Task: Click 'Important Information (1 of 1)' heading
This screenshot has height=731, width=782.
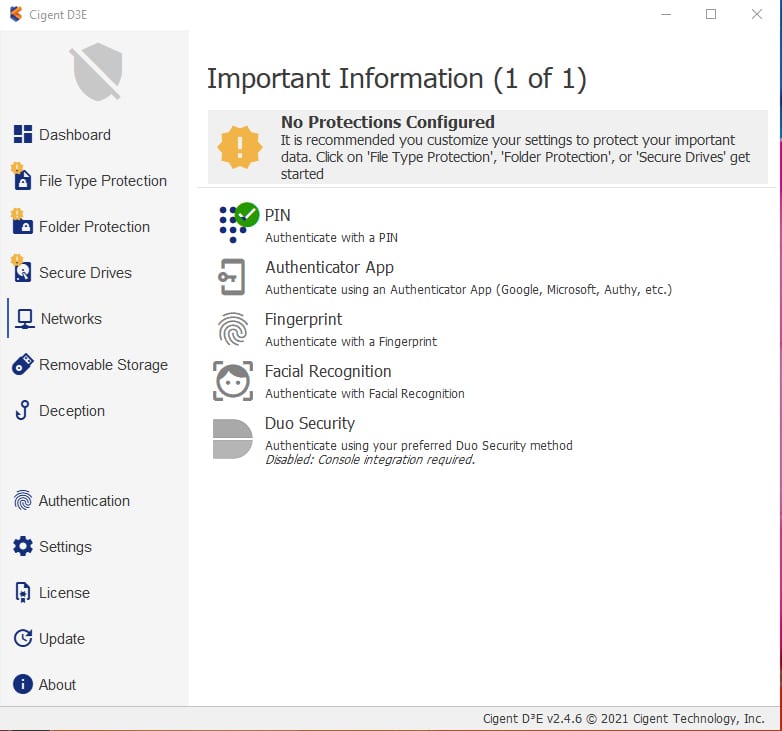Action: pyautogui.click(x=396, y=79)
